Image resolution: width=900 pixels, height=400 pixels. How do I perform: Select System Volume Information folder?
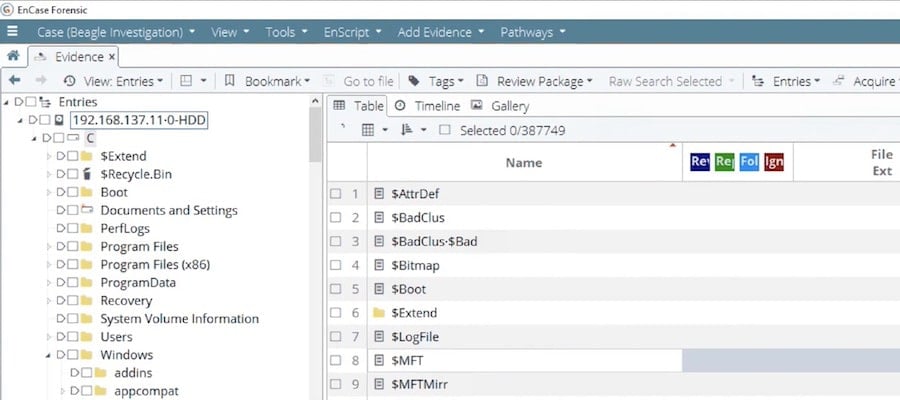click(179, 319)
